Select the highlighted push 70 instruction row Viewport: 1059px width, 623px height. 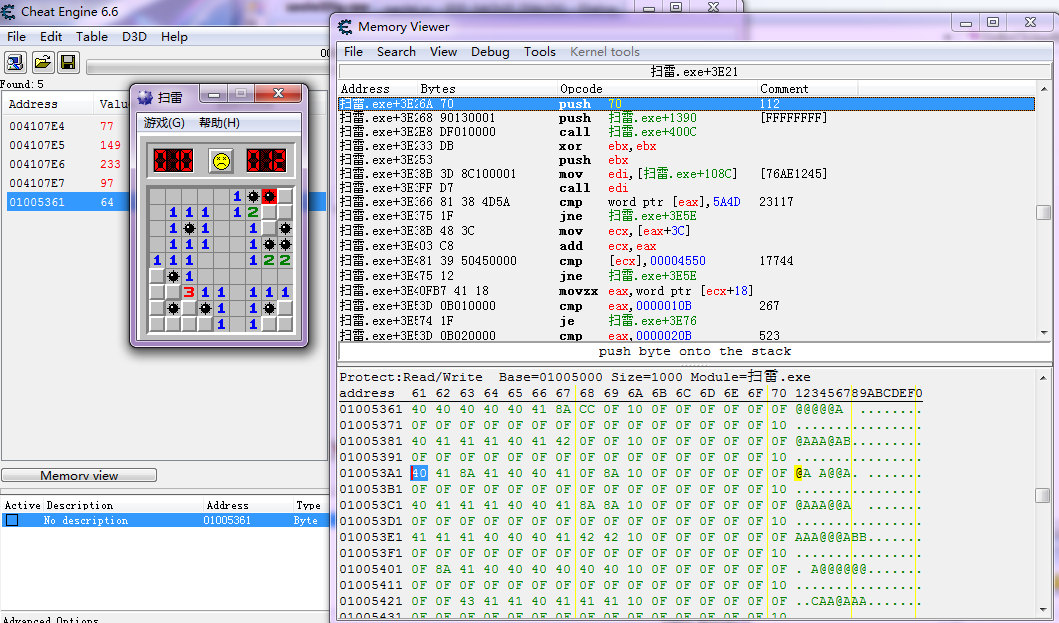(x=686, y=103)
